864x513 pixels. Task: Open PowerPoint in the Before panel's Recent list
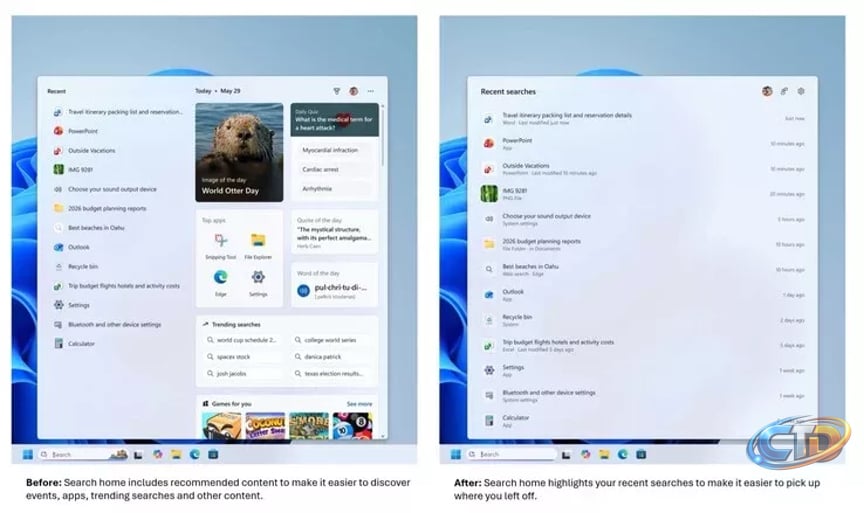click(x=76, y=131)
